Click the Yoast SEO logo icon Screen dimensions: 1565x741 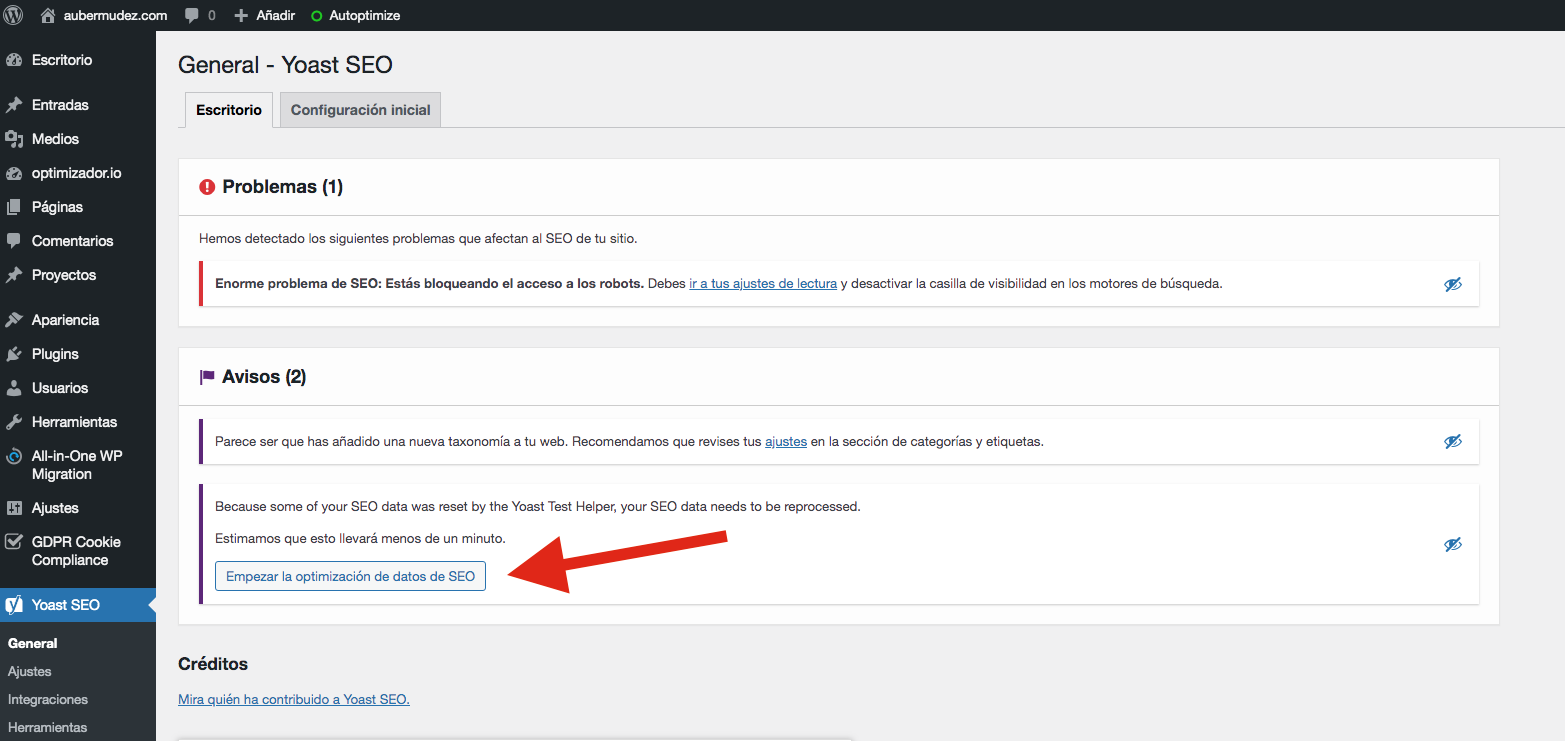click(14, 605)
